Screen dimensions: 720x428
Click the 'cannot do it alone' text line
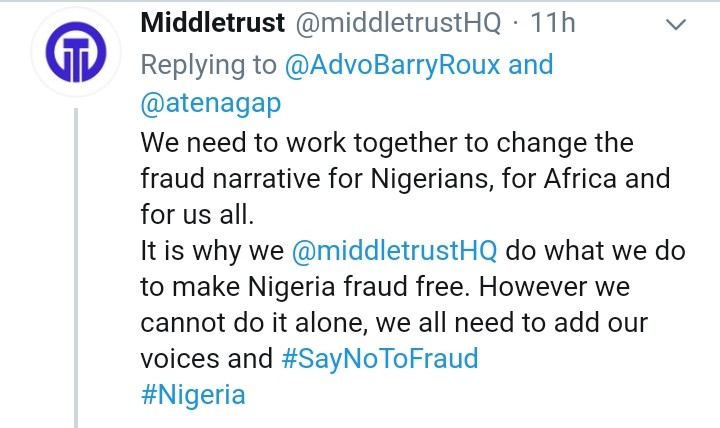click(394, 323)
